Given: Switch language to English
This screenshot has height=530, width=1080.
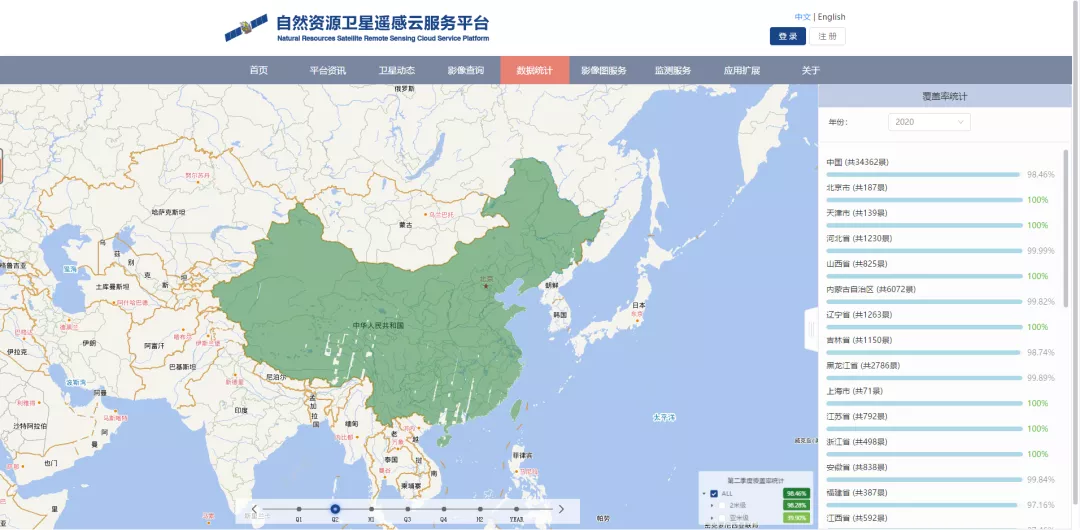Looking at the screenshot, I should 831,17.
